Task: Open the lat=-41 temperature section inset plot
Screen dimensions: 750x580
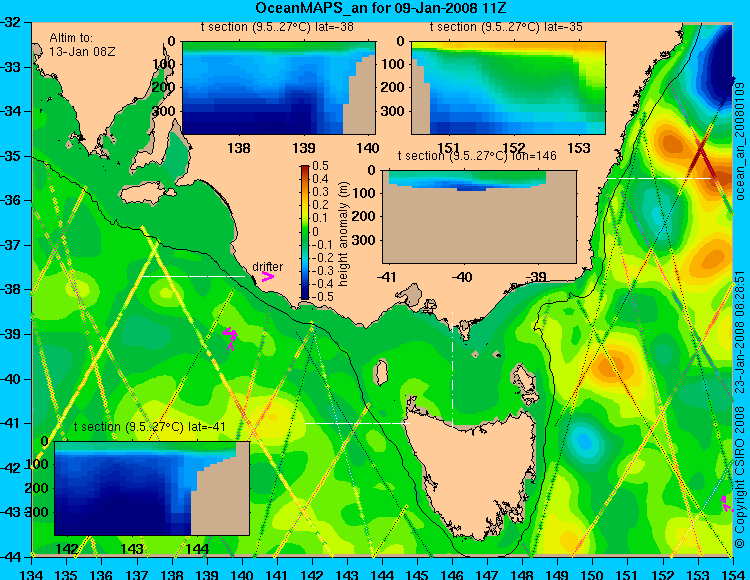Action: (152, 488)
